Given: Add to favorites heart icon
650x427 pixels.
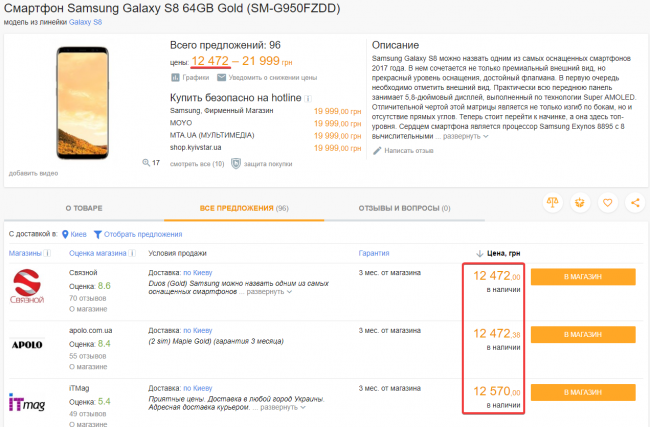Looking at the screenshot, I should pos(607,202).
